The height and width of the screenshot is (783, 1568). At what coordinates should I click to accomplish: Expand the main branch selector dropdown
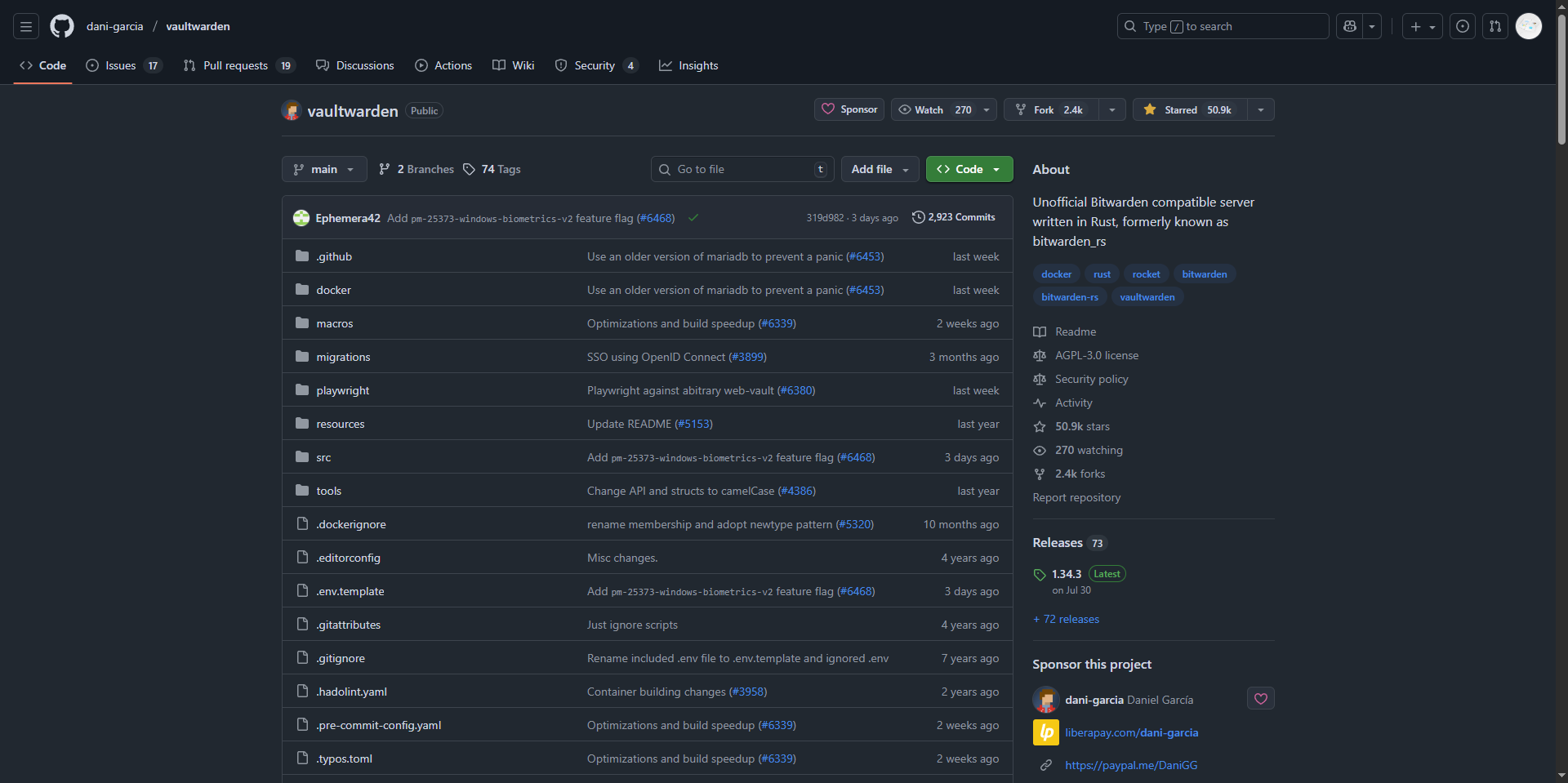(x=324, y=169)
